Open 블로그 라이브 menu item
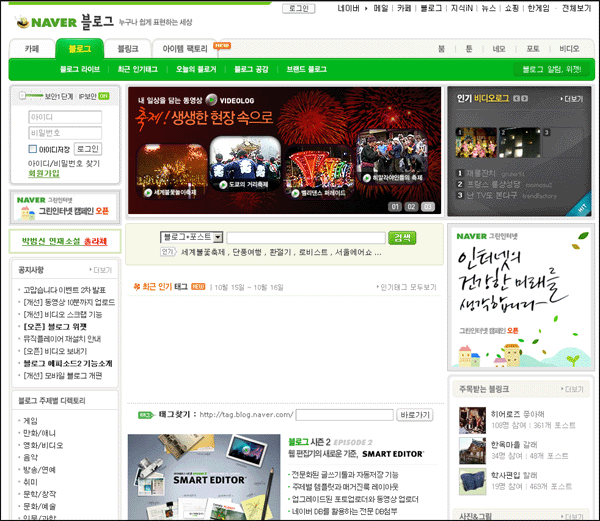This screenshot has width=600, height=521. tap(80, 69)
